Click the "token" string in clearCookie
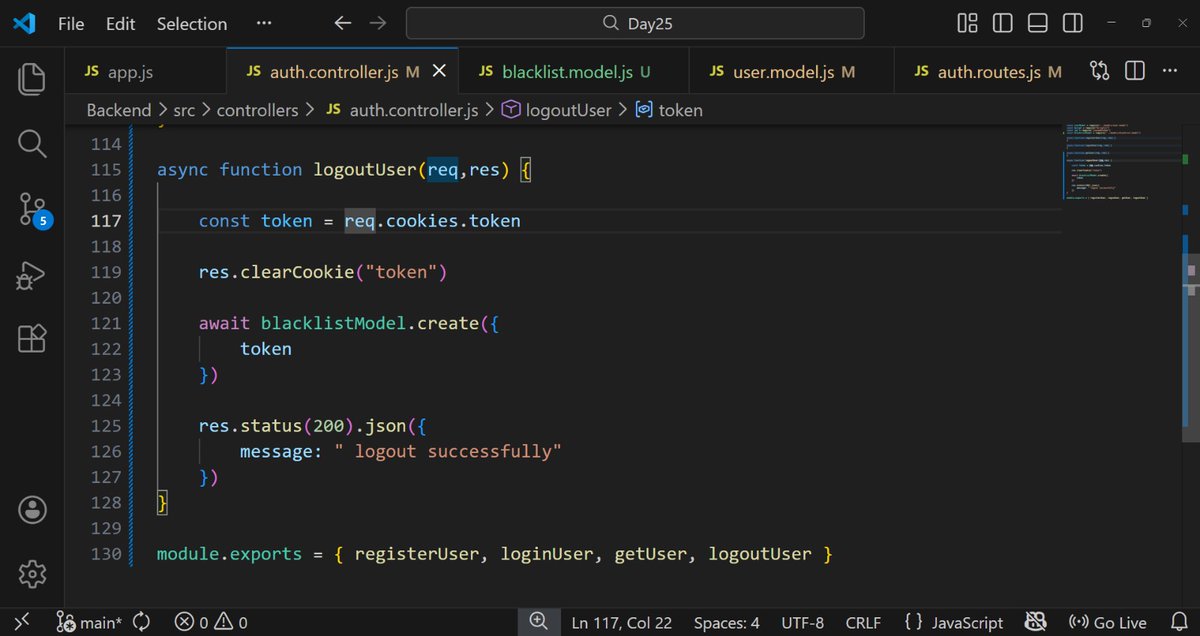 (x=401, y=272)
